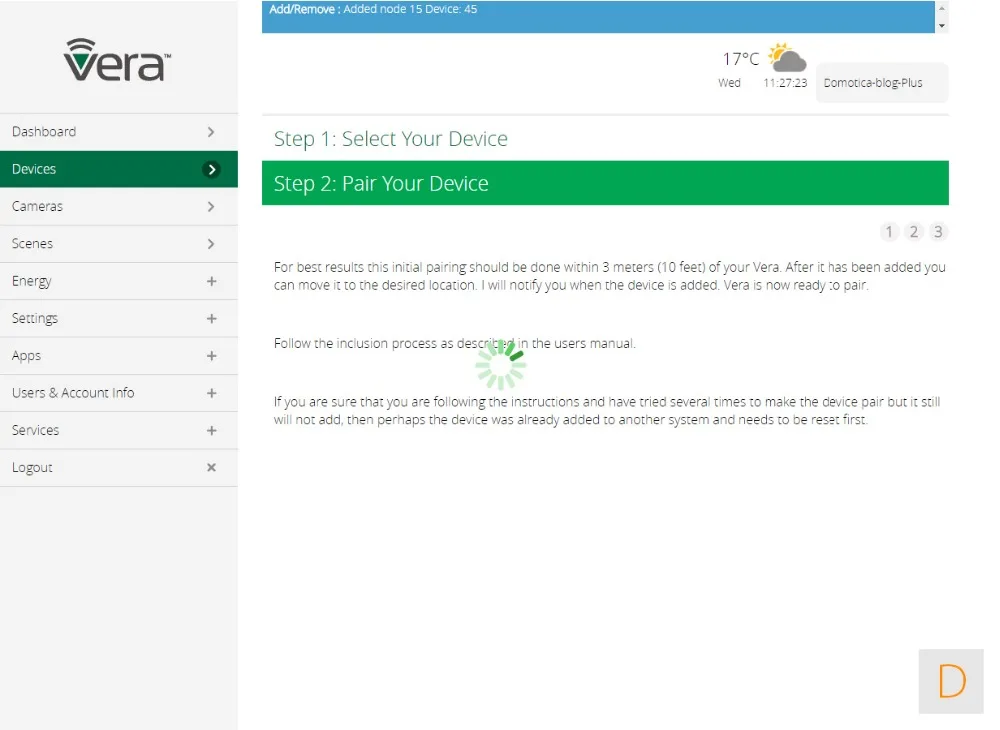Expand Users & Account Info section
The width and height of the screenshot is (1000, 730).
tap(119, 393)
